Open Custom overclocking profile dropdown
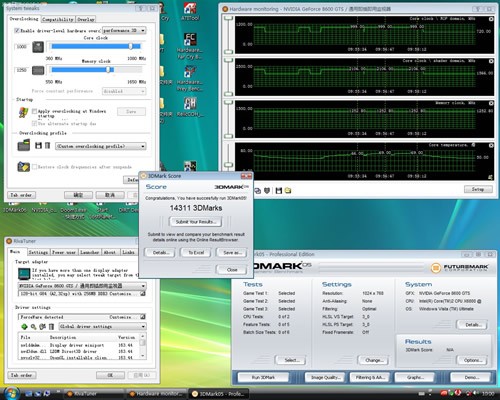Screen dimensions: 500x400 (101, 146)
